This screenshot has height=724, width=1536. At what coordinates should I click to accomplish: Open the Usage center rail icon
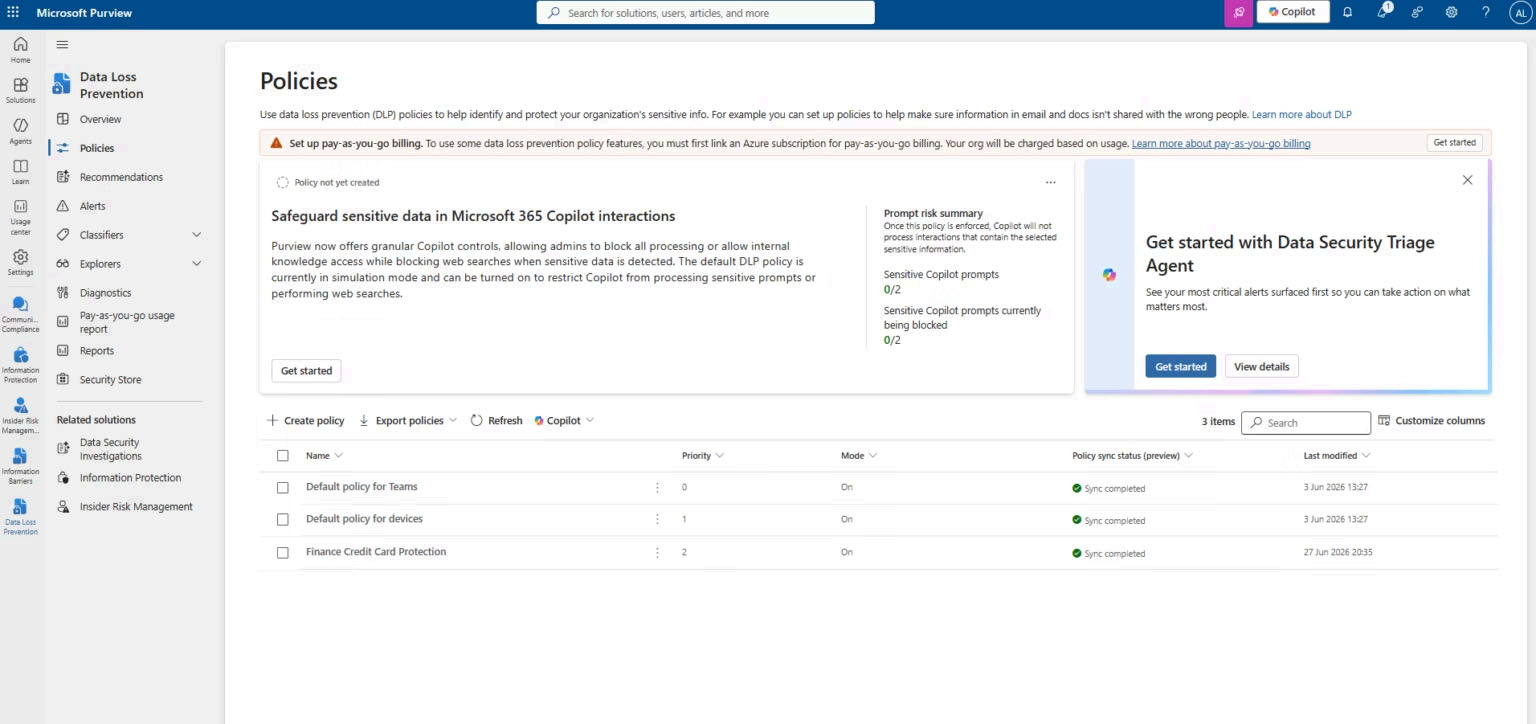pos(20,214)
